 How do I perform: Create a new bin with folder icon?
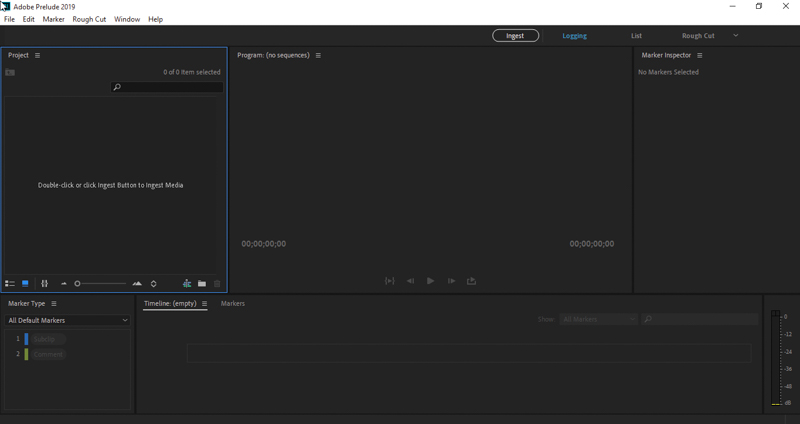pyautogui.click(x=202, y=284)
